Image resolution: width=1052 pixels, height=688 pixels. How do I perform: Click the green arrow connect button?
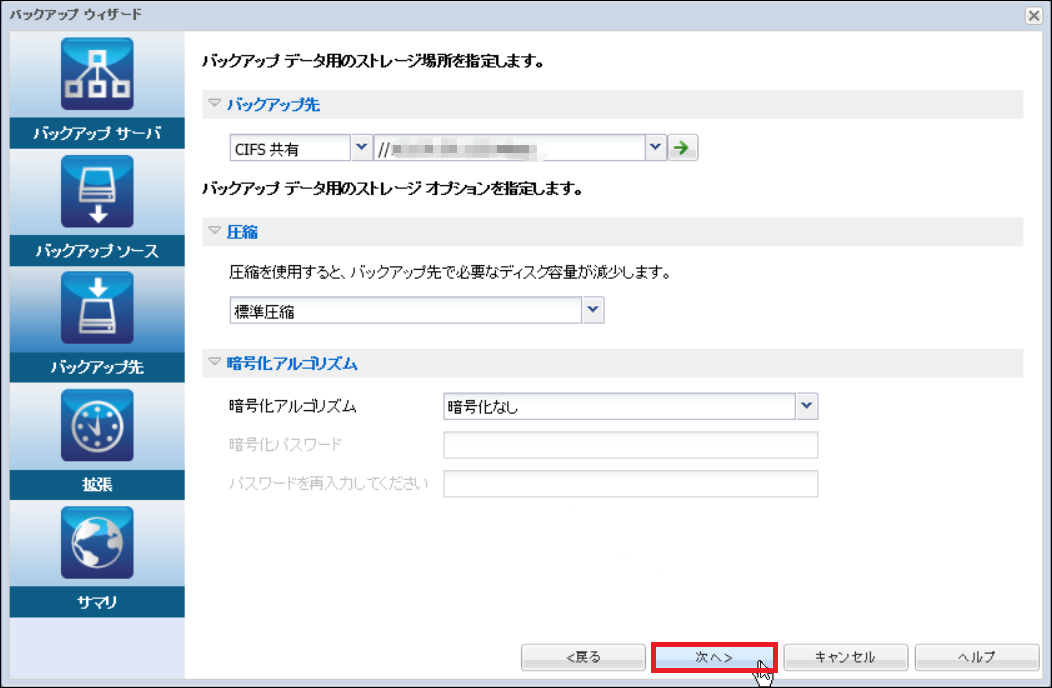tap(682, 148)
